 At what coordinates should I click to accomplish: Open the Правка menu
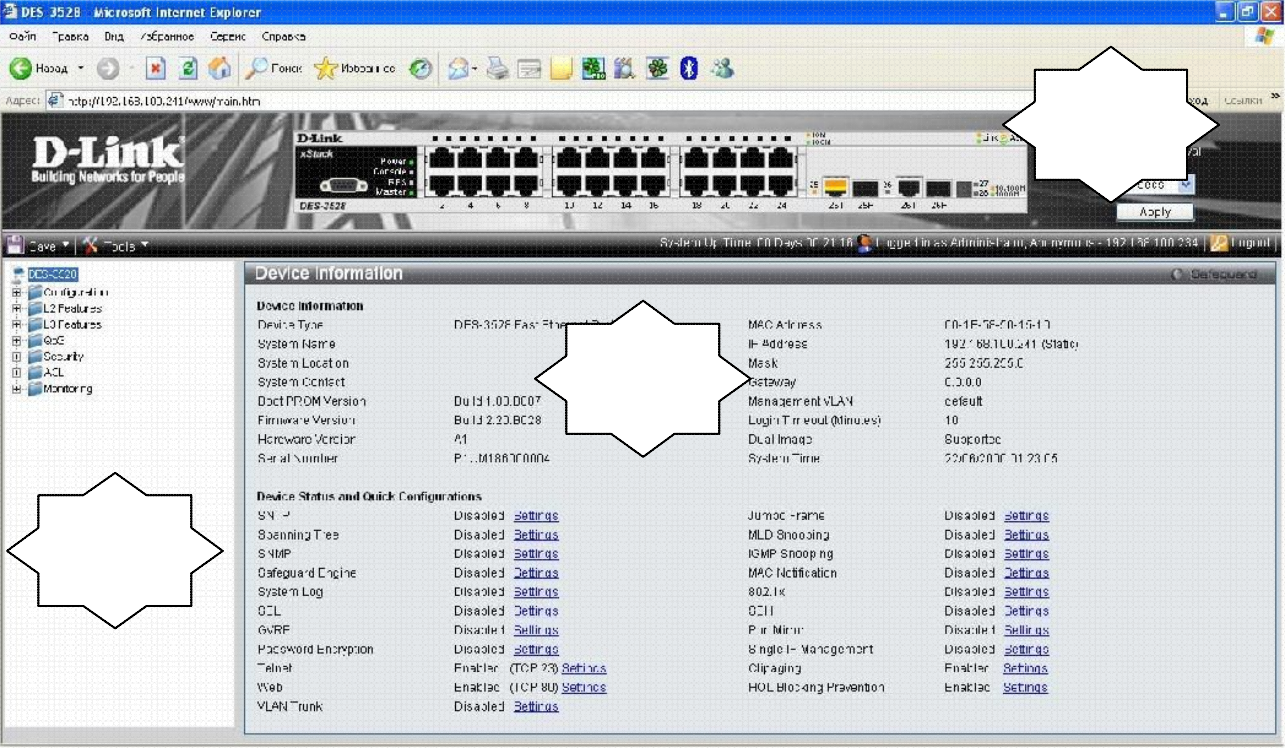click(x=70, y=36)
